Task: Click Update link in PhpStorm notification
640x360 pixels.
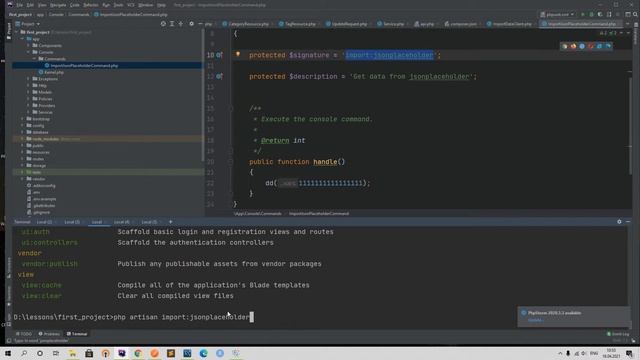Action: (x=535, y=320)
